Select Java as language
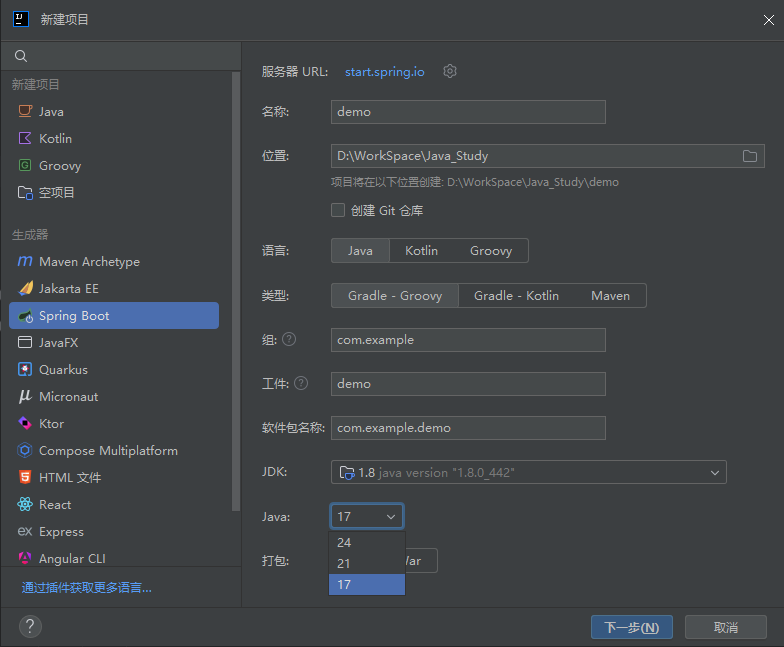Screen dimensions: 784x647 click(x=360, y=250)
